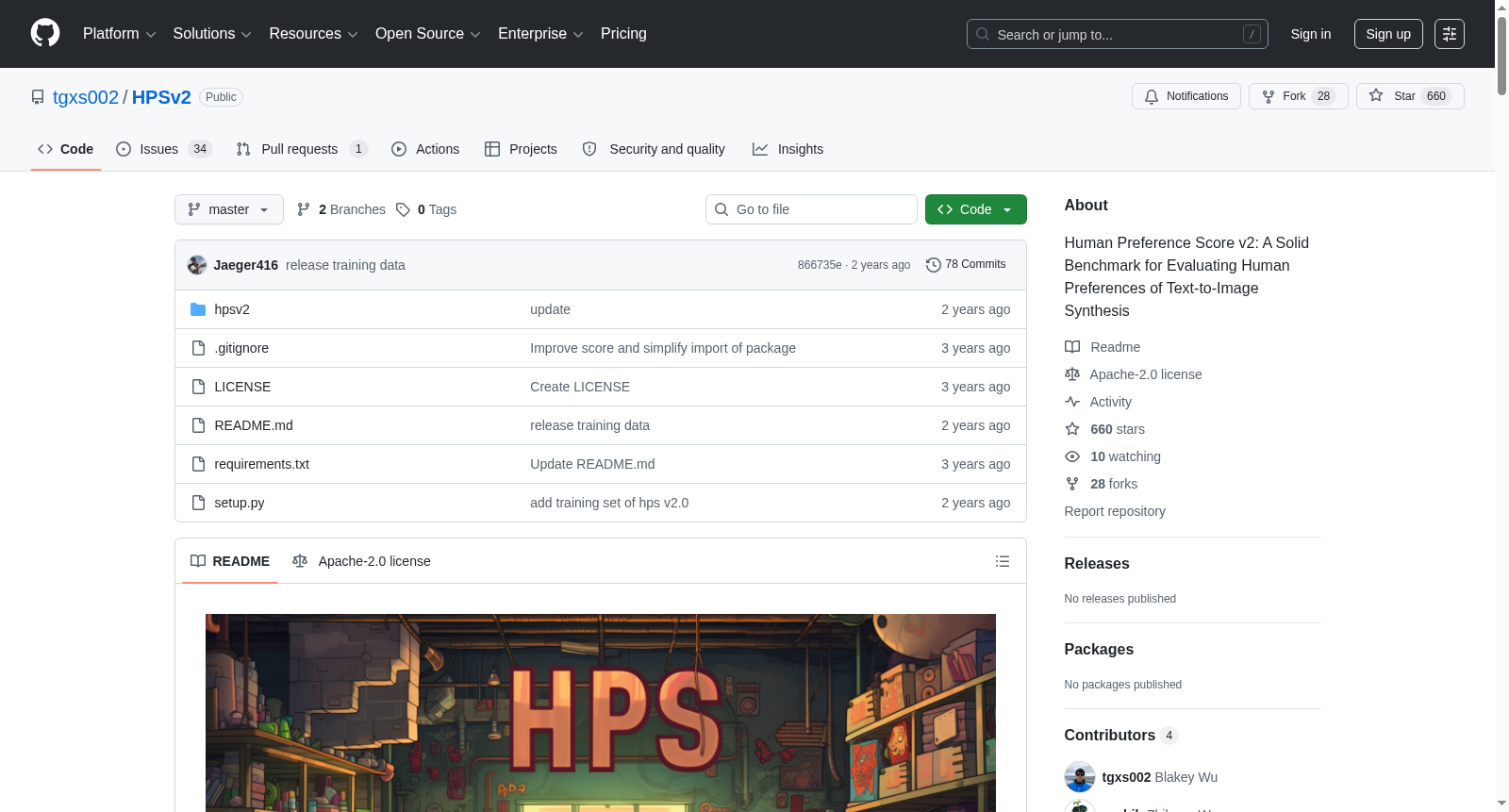The image size is (1509, 812).
Task: Open the README outline icon
Action: pos(1003,561)
